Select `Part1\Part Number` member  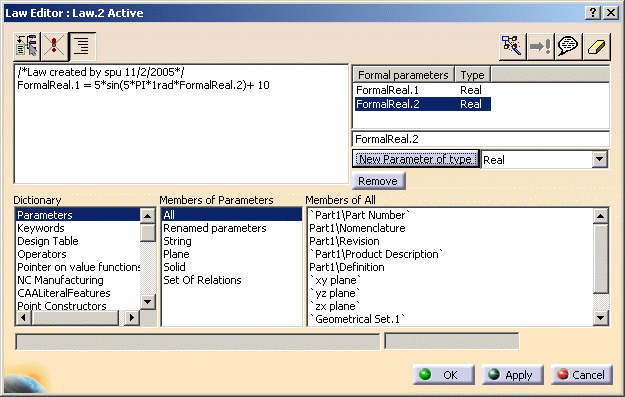tap(360, 215)
